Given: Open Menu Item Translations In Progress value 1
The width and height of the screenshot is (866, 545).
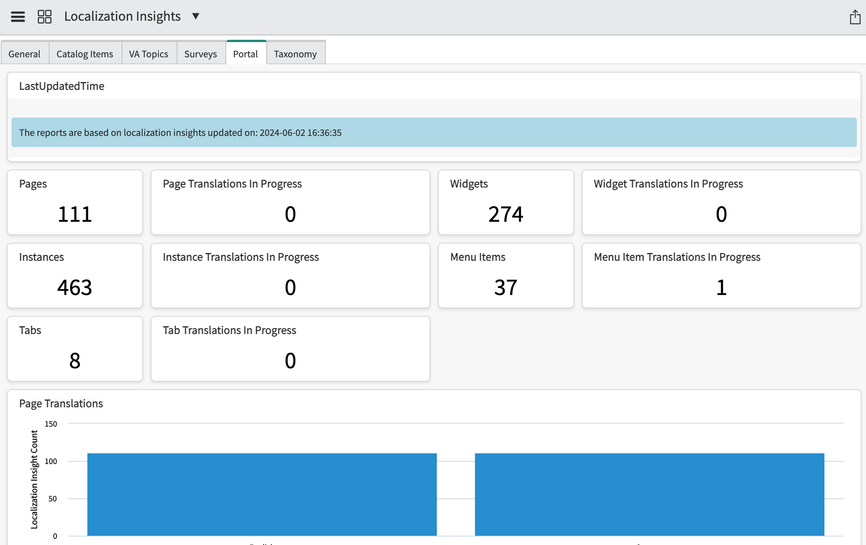Looking at the screenshot, I should coord(721,288).
